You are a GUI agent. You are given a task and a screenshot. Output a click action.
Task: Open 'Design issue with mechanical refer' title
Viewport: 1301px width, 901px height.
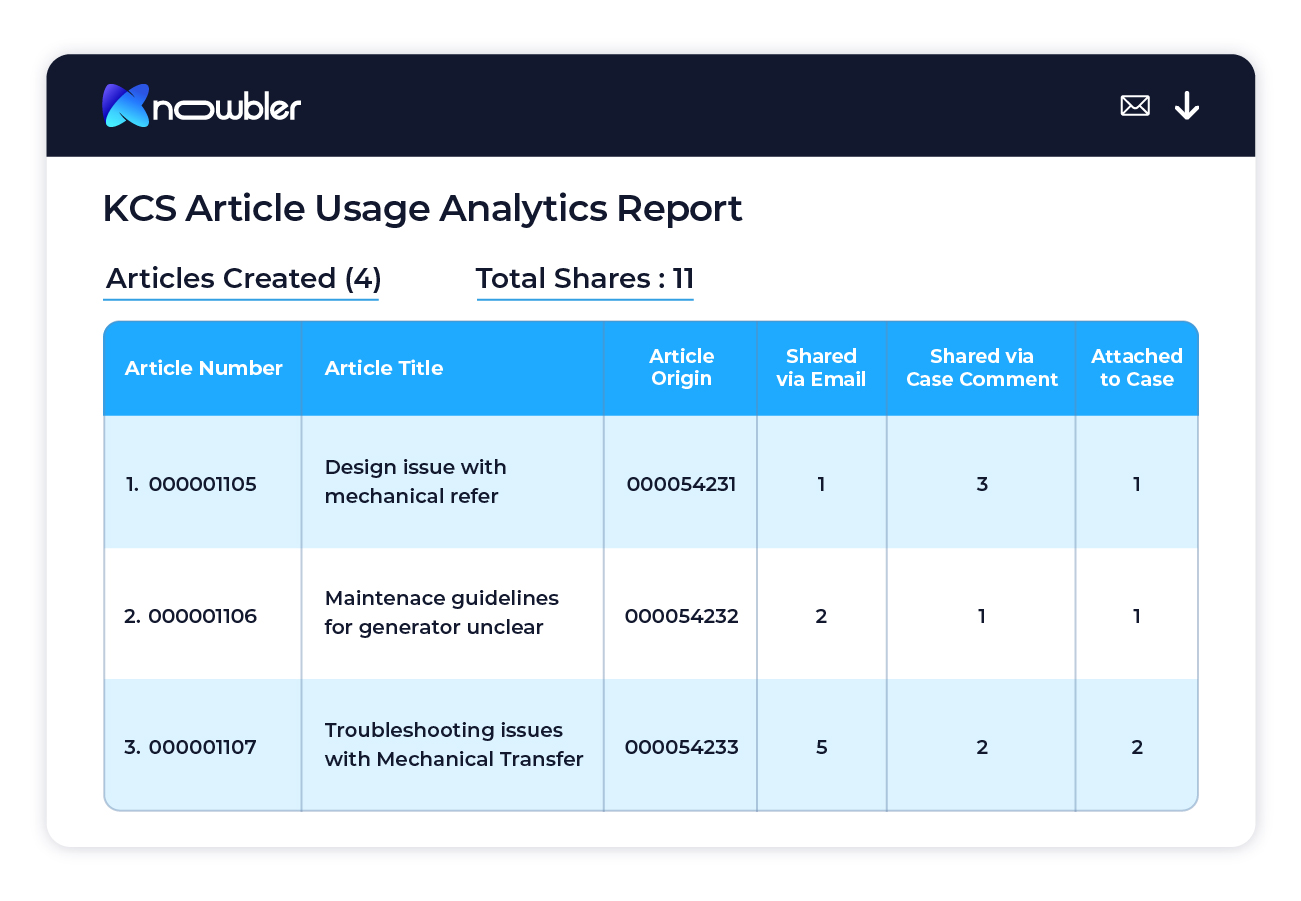point(416,481)
